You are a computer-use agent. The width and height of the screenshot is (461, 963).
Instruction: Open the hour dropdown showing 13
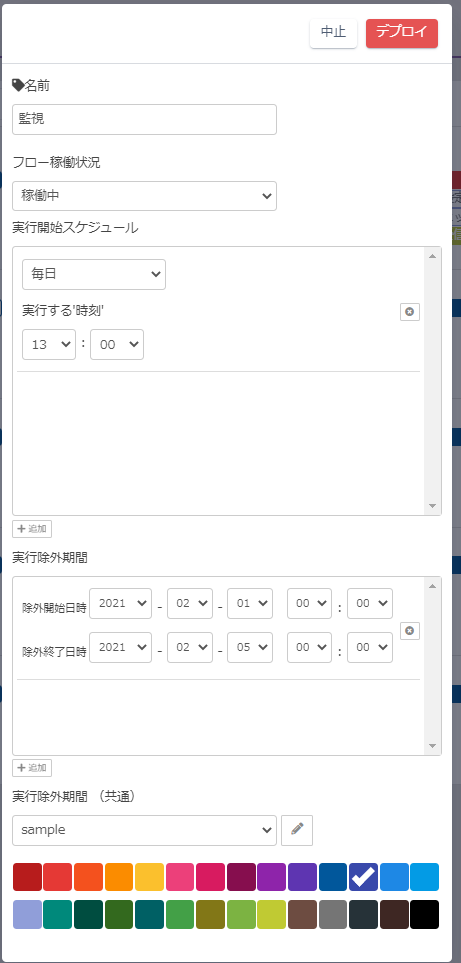pos(49,345)
